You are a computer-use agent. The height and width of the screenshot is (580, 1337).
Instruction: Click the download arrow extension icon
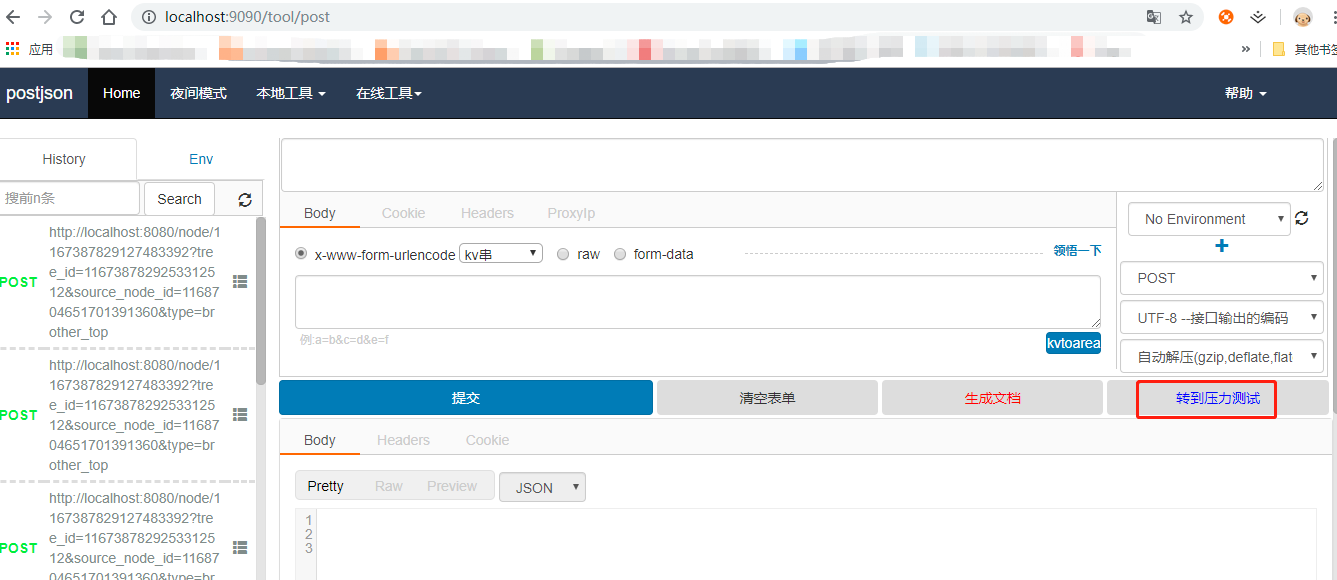1258,17
